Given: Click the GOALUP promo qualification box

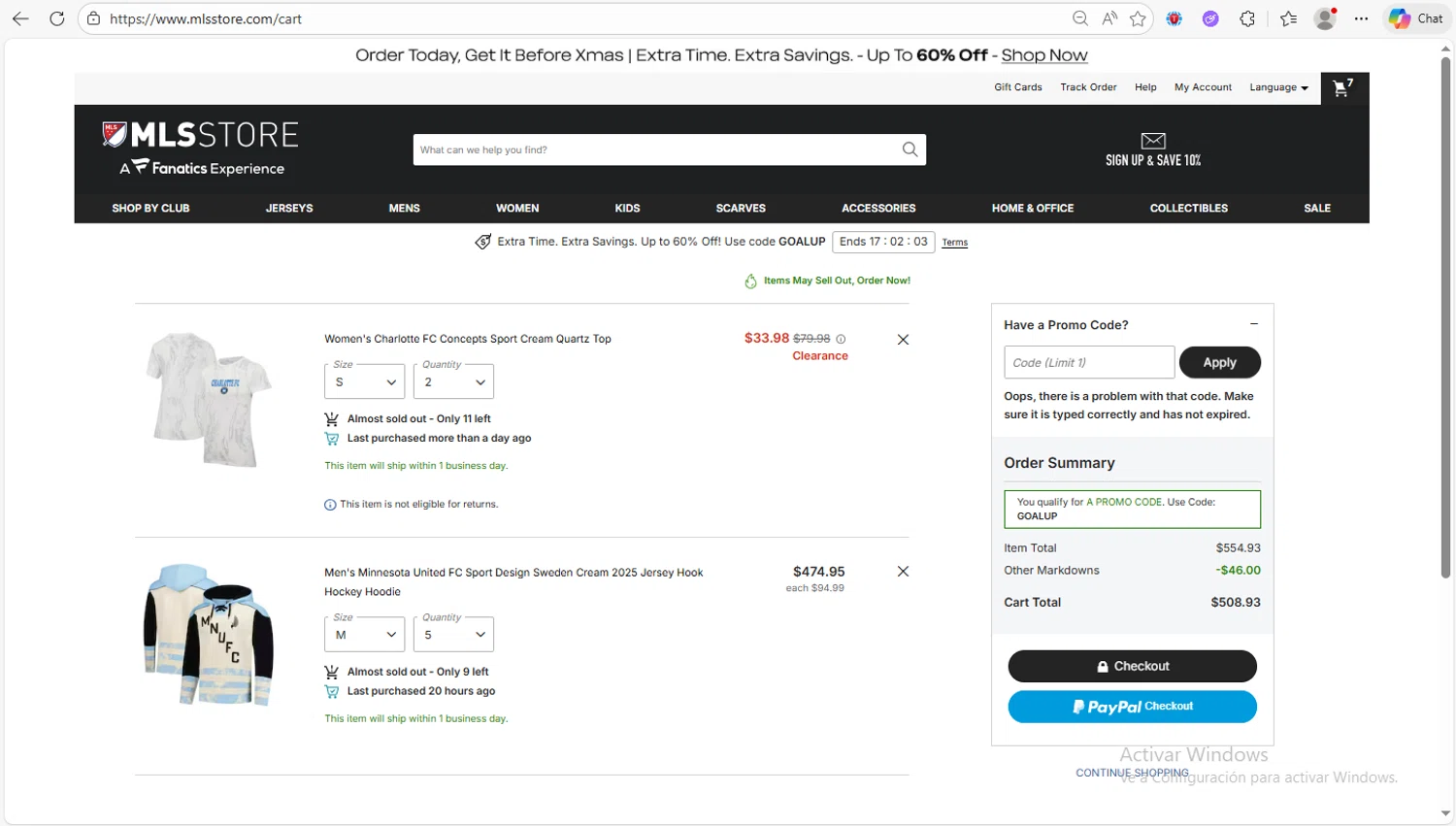Looking at the screenshot, I should [x=1132, y=509].
